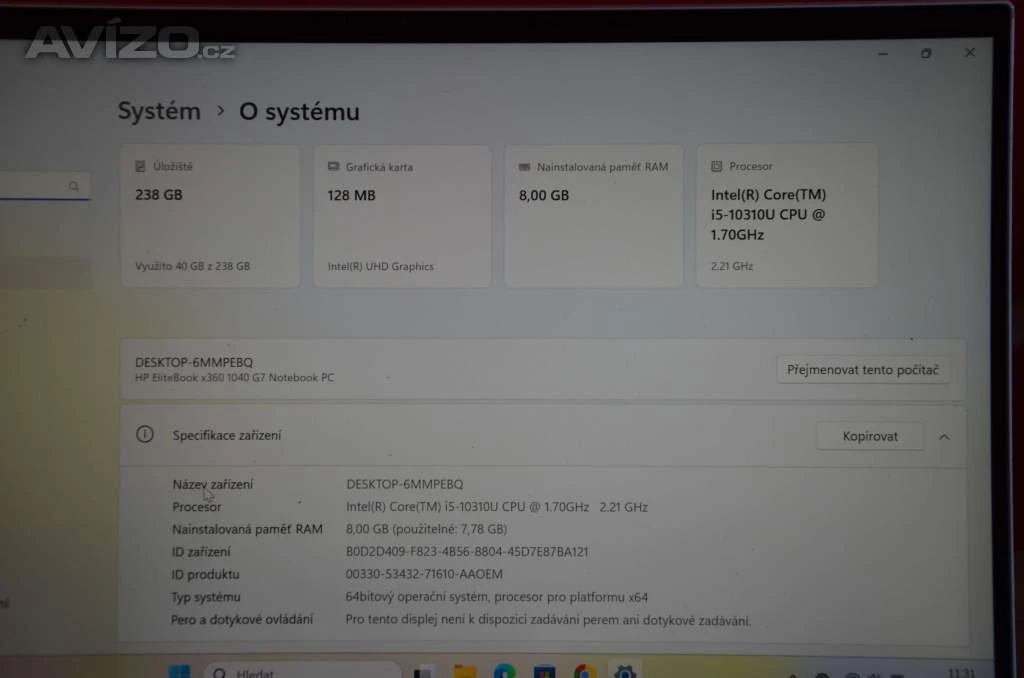The height and width of the screenshot is (678, 1024).
Task: Click Přejmenovat tento počítač button
Action: (x=863, y=370)
